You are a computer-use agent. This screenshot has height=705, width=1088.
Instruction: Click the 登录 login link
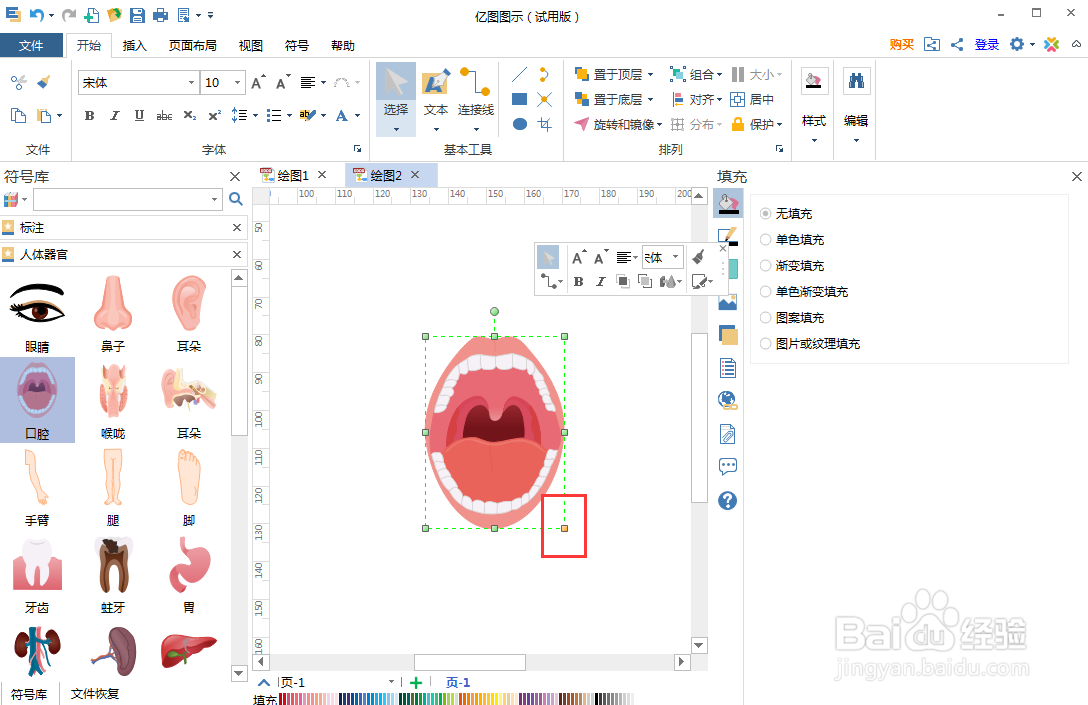coord(986,44)
